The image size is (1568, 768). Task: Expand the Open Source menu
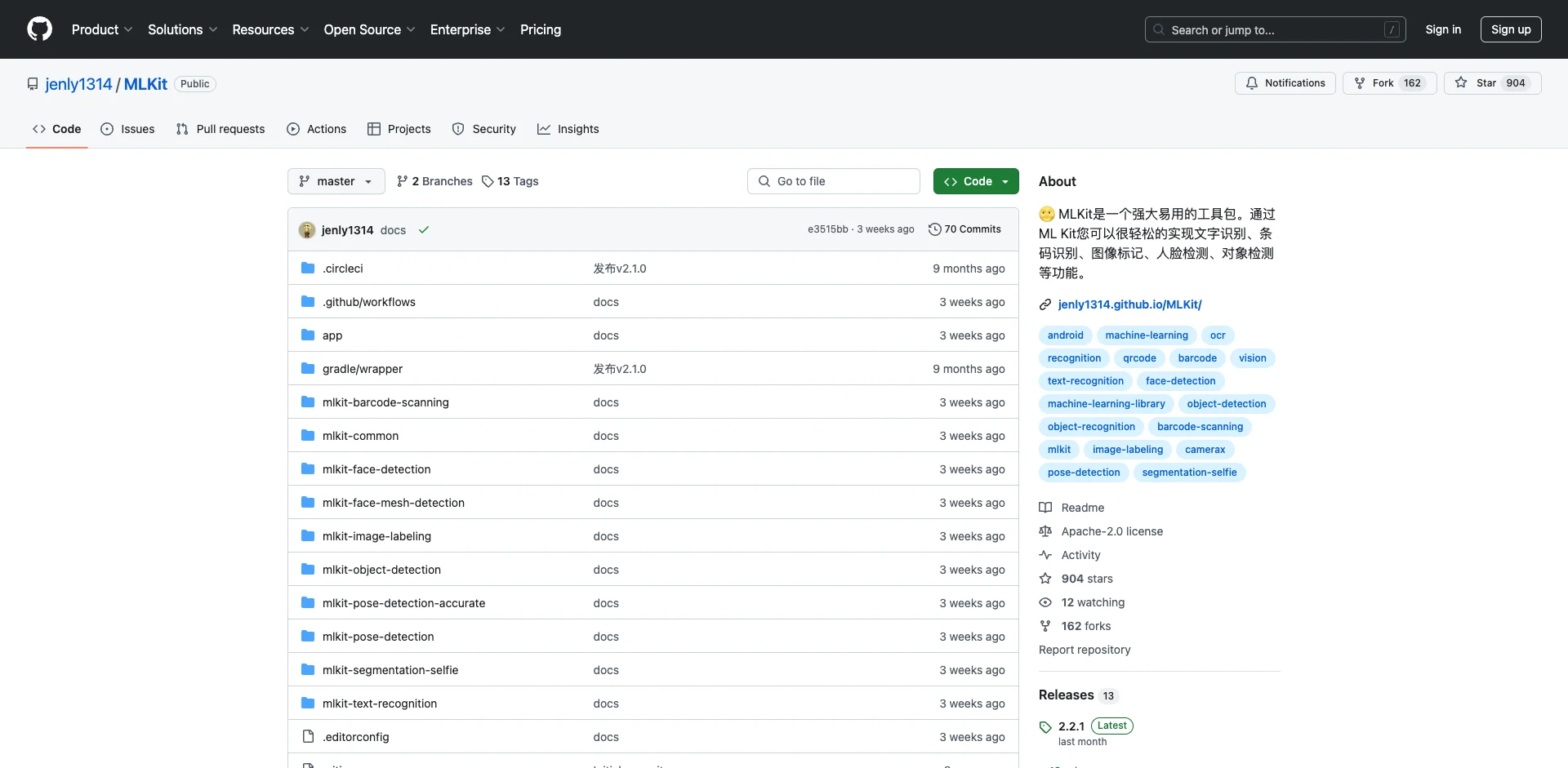coord(369,29)
